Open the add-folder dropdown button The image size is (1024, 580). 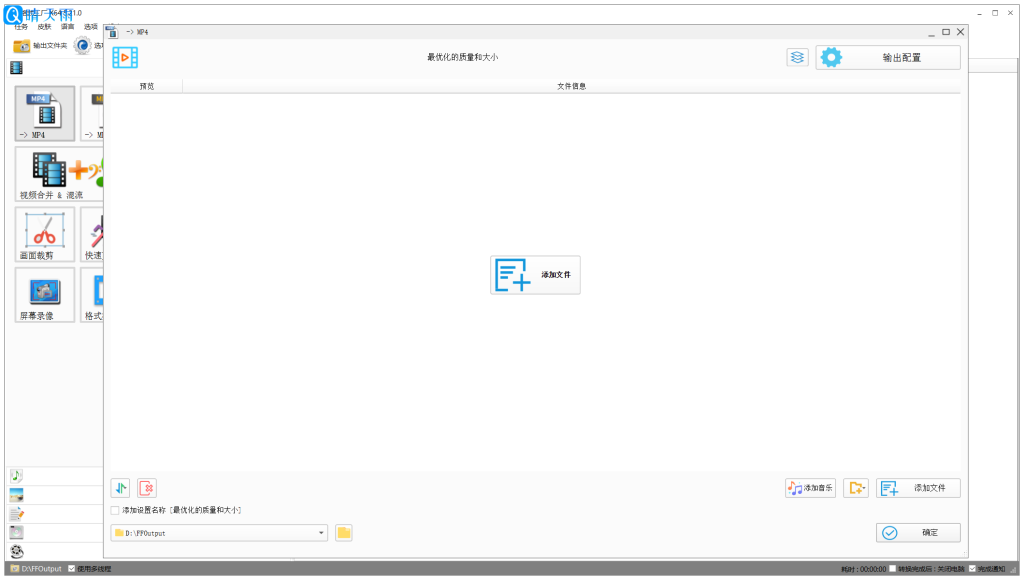(855, 488)
